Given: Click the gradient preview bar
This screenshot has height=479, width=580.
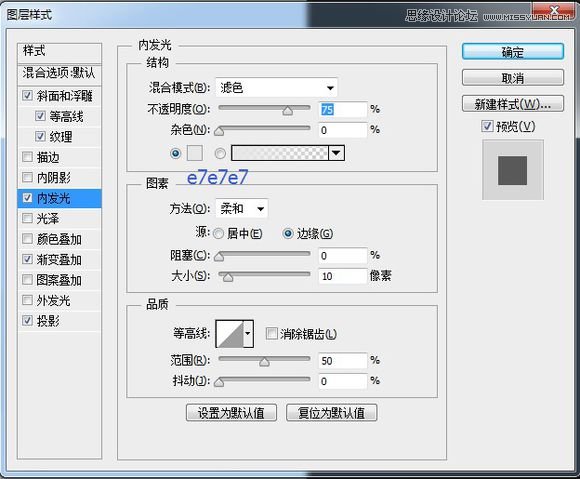Looking at the screenshot, I should click(280, 153).
